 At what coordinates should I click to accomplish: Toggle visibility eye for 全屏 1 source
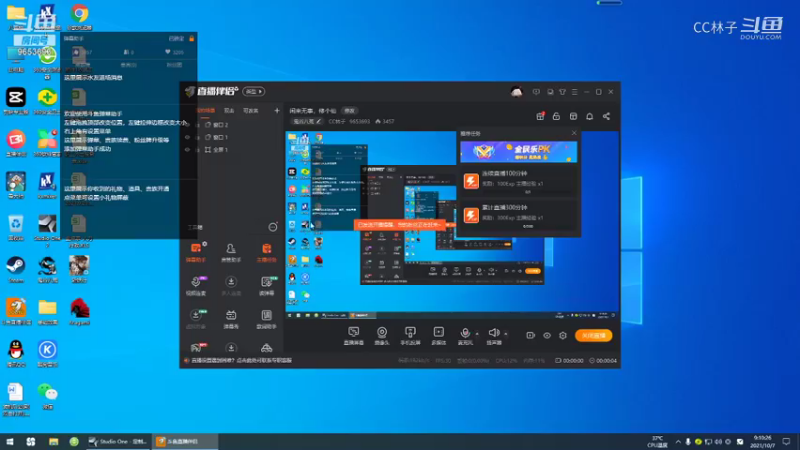[187, 150]
